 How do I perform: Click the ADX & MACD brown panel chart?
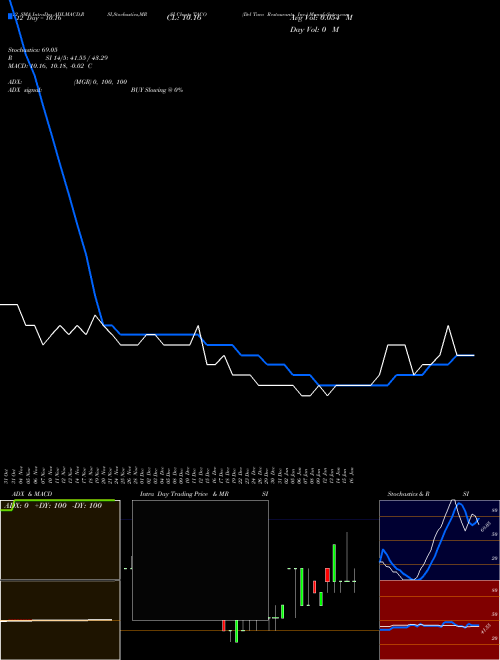[x=60, y=580]
